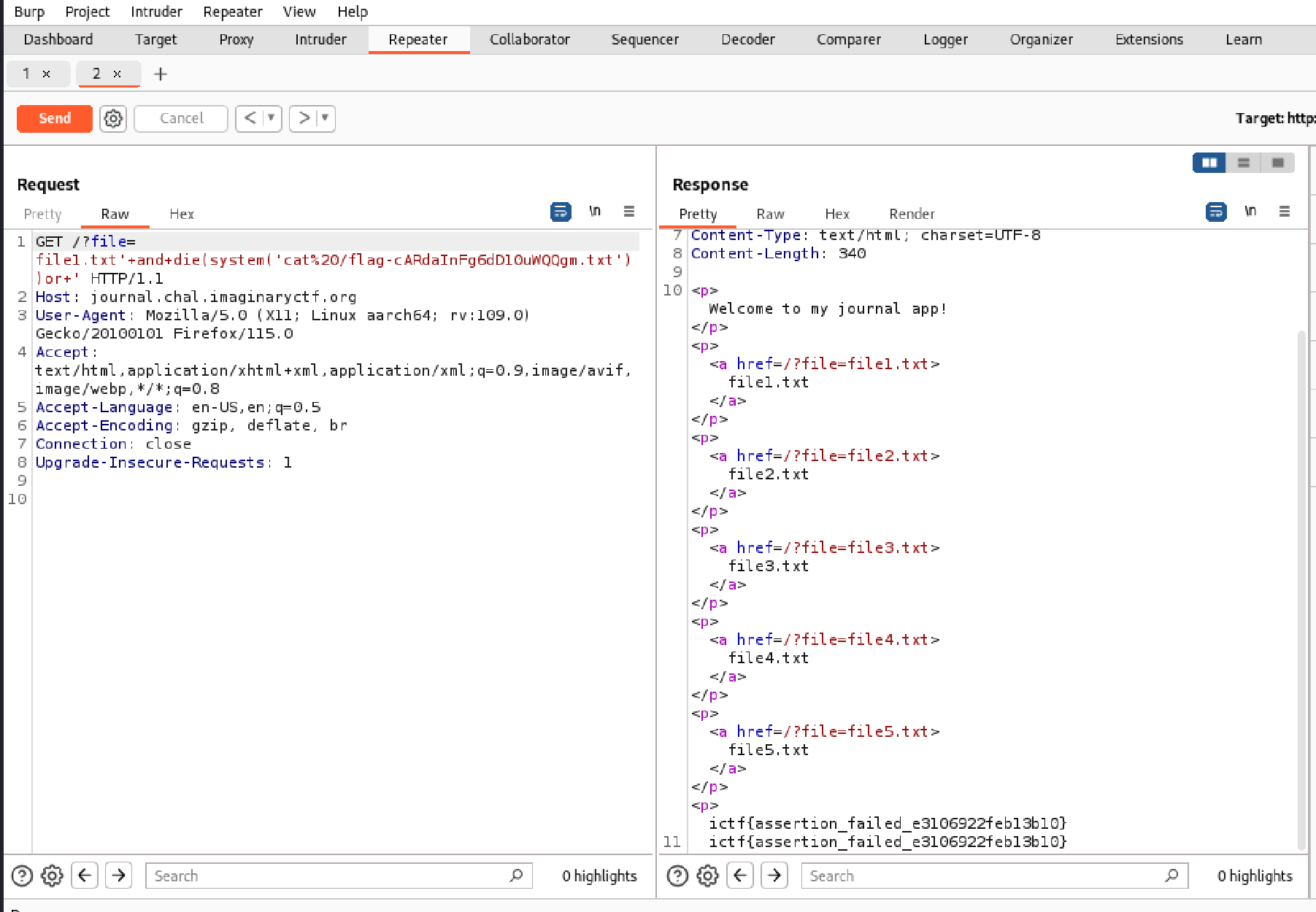Jump to previous Response search match
Image resolution: width=1316 pixels, height=912 pixels.
tap(740, 876)
